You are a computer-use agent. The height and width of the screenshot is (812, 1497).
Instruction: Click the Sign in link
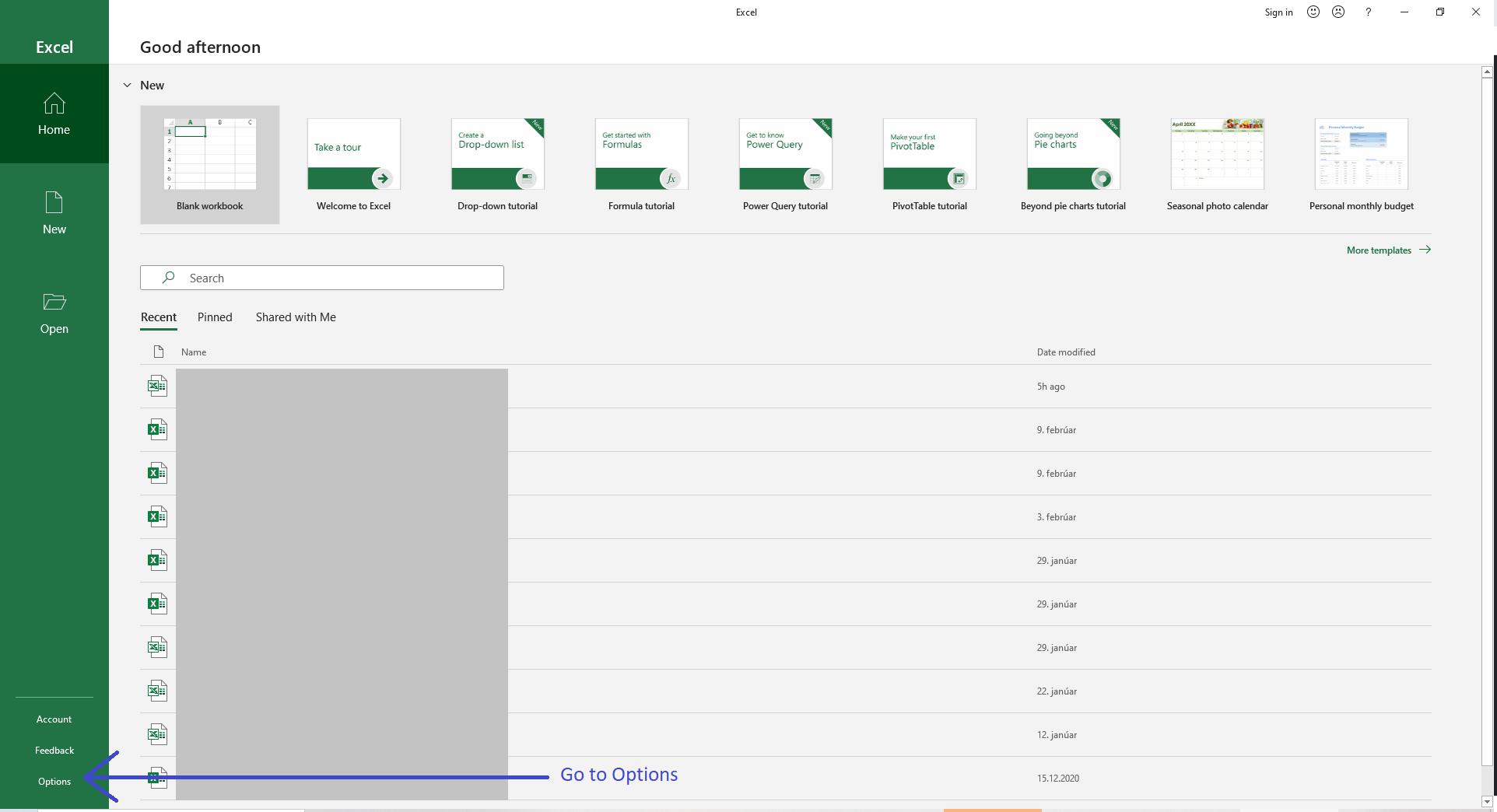coord(1278,12)
